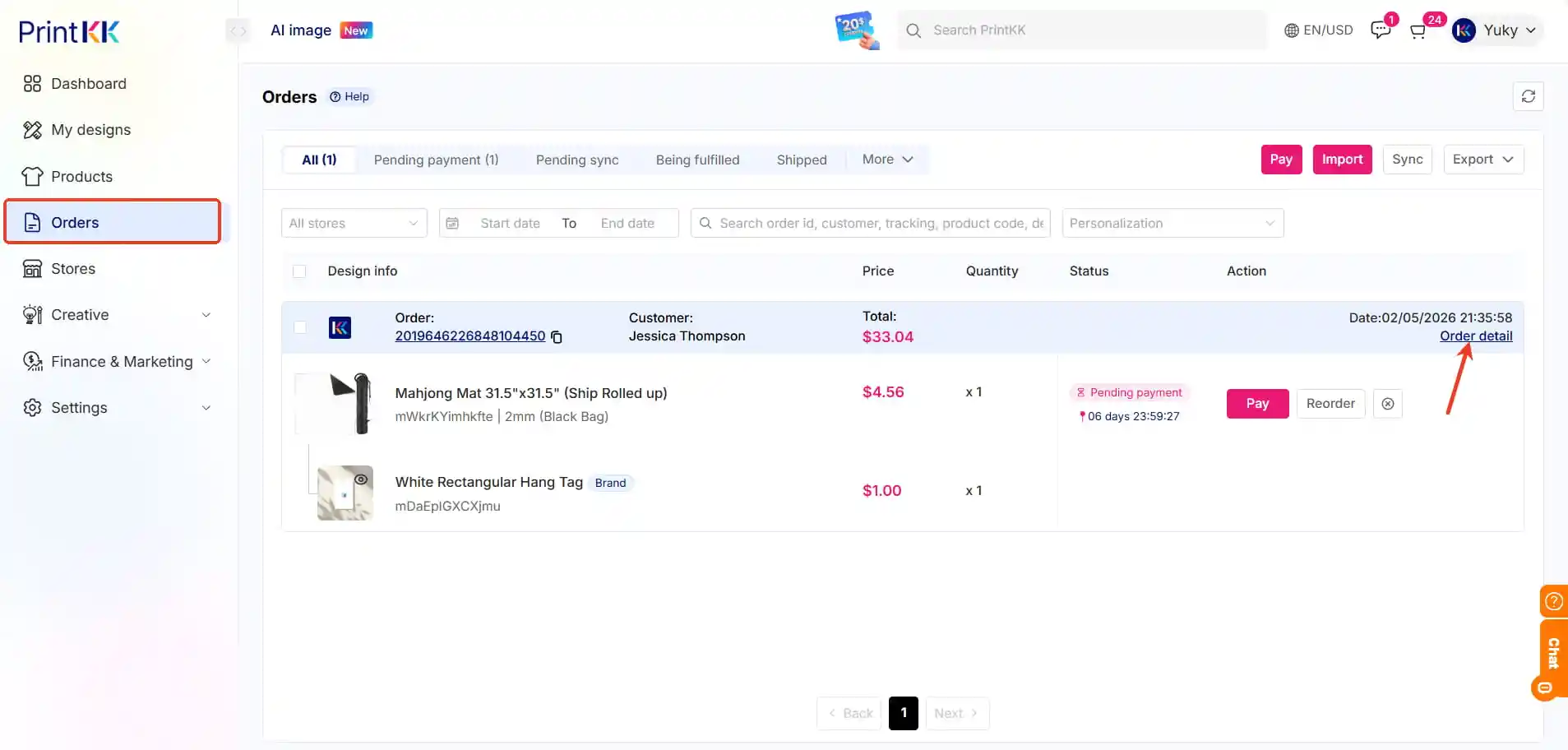Switch to the Shipped tab
The height and width of the screenshot is (750, 1568).
point(801,160)
